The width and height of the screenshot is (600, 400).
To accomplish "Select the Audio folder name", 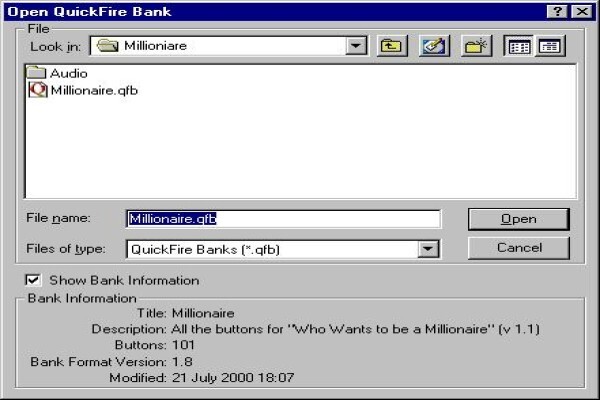I will tap(68, 73).
